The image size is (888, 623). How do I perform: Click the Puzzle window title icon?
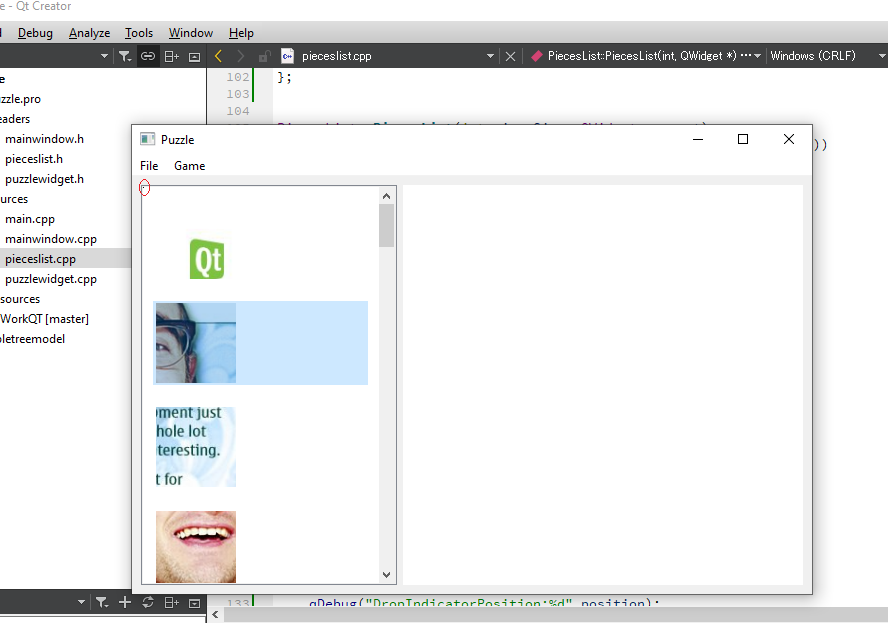147,139
